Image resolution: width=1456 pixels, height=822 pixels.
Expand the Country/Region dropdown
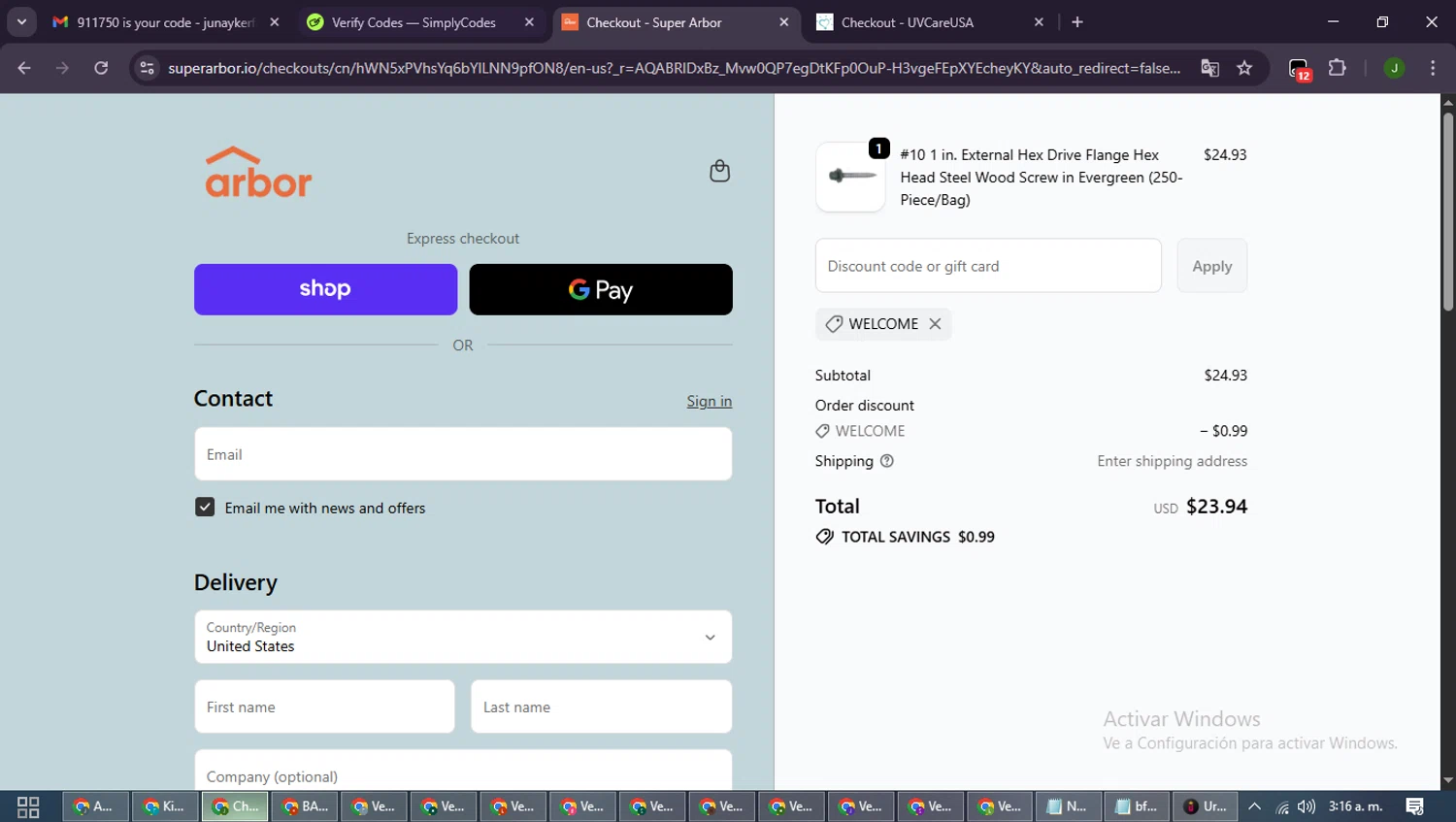tap(463, 637)
